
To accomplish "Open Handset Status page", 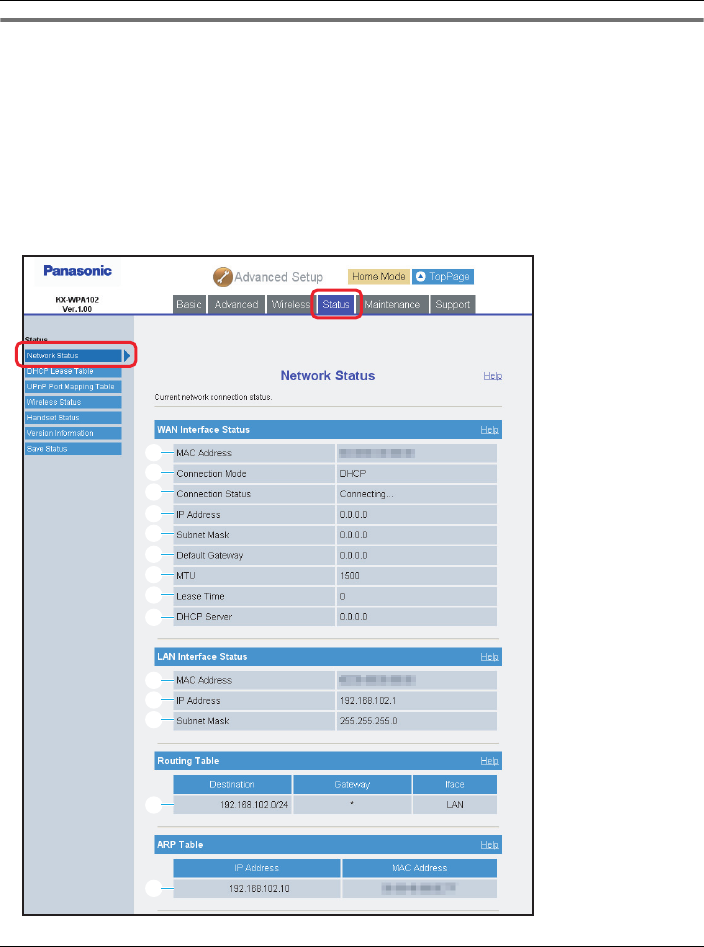I will pos(73,418).
